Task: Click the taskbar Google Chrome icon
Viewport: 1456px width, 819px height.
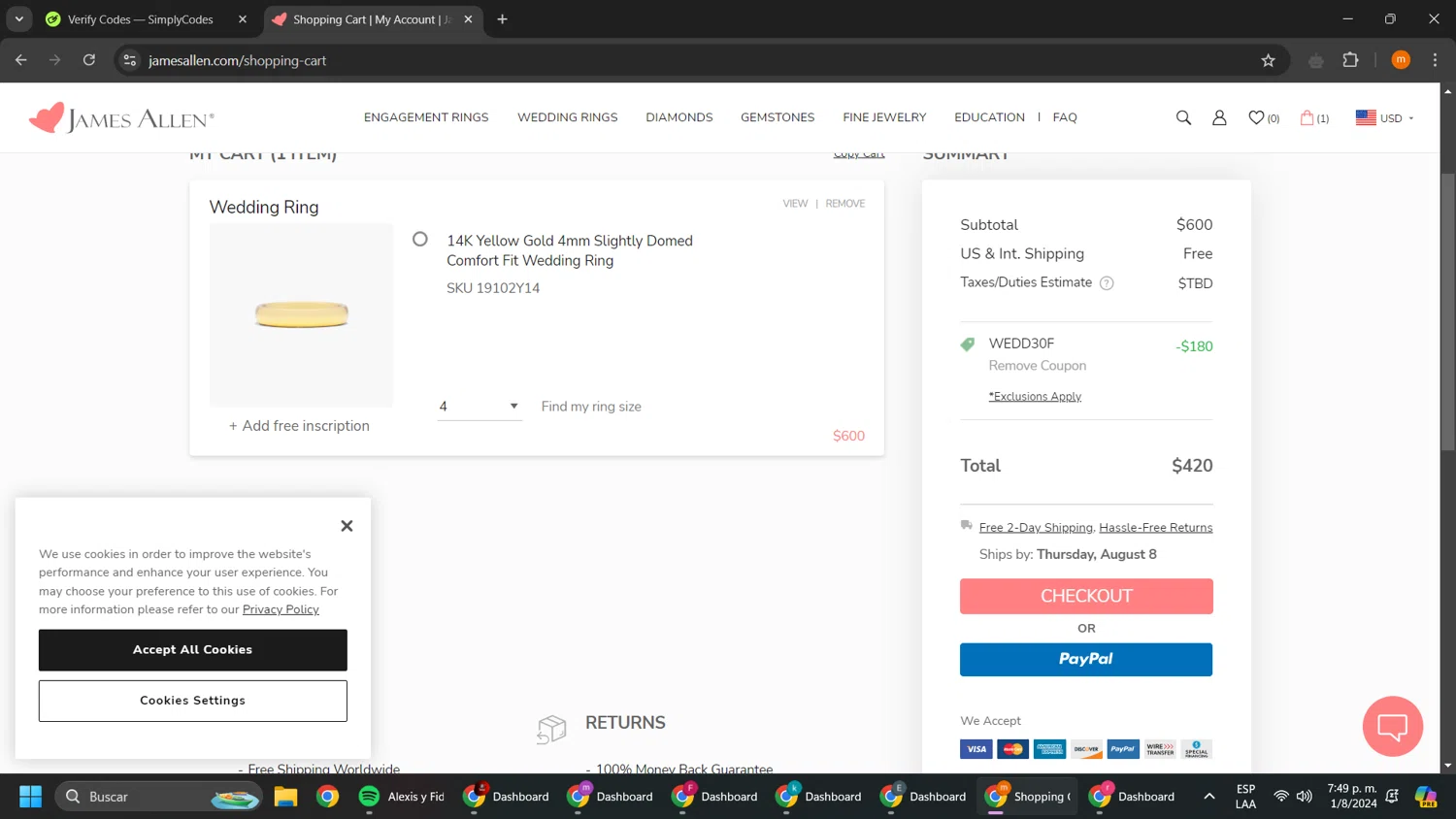Action: pyautogui.click(x=327, y=797)
